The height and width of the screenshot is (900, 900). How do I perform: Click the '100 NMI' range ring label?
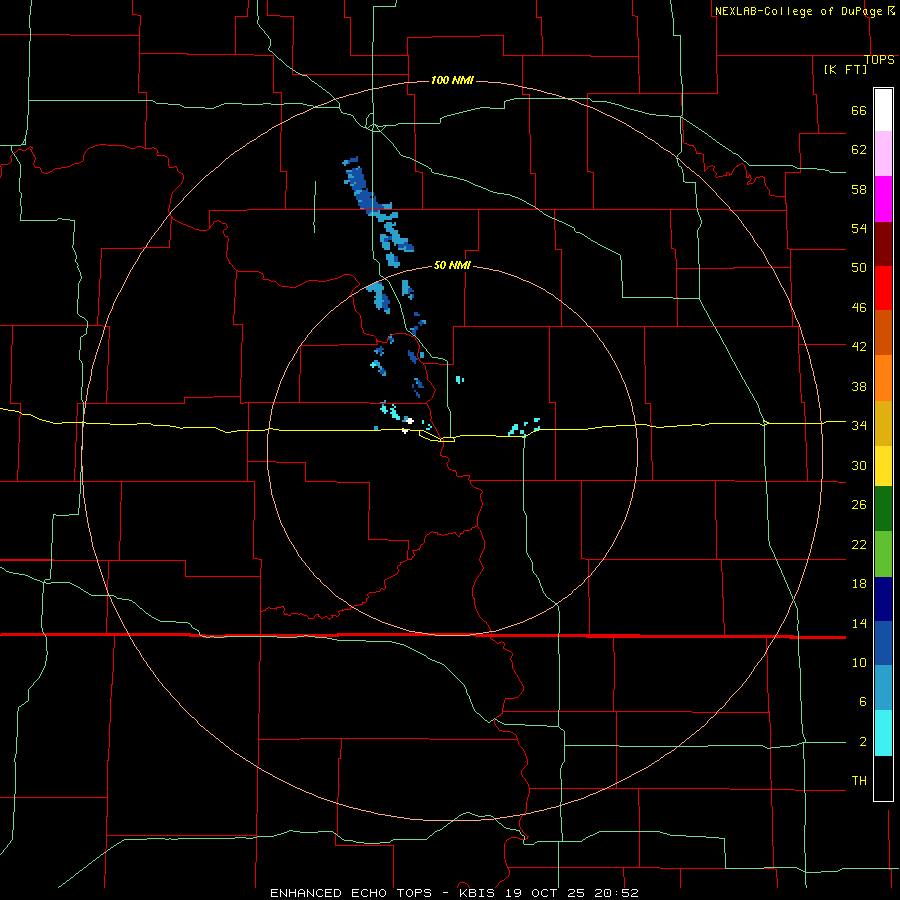point(452,80)
